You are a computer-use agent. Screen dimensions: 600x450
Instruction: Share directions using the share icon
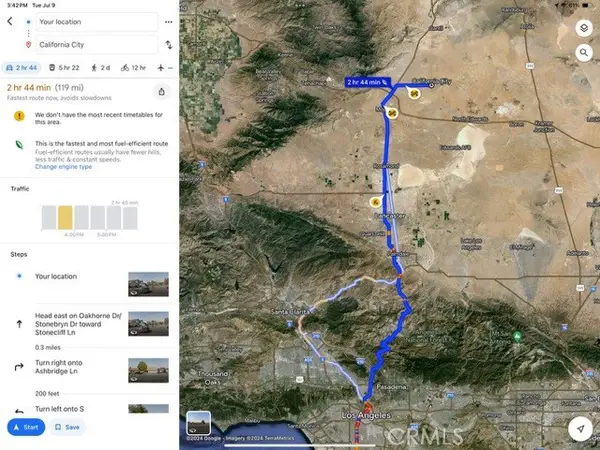(x=161, y=92)
